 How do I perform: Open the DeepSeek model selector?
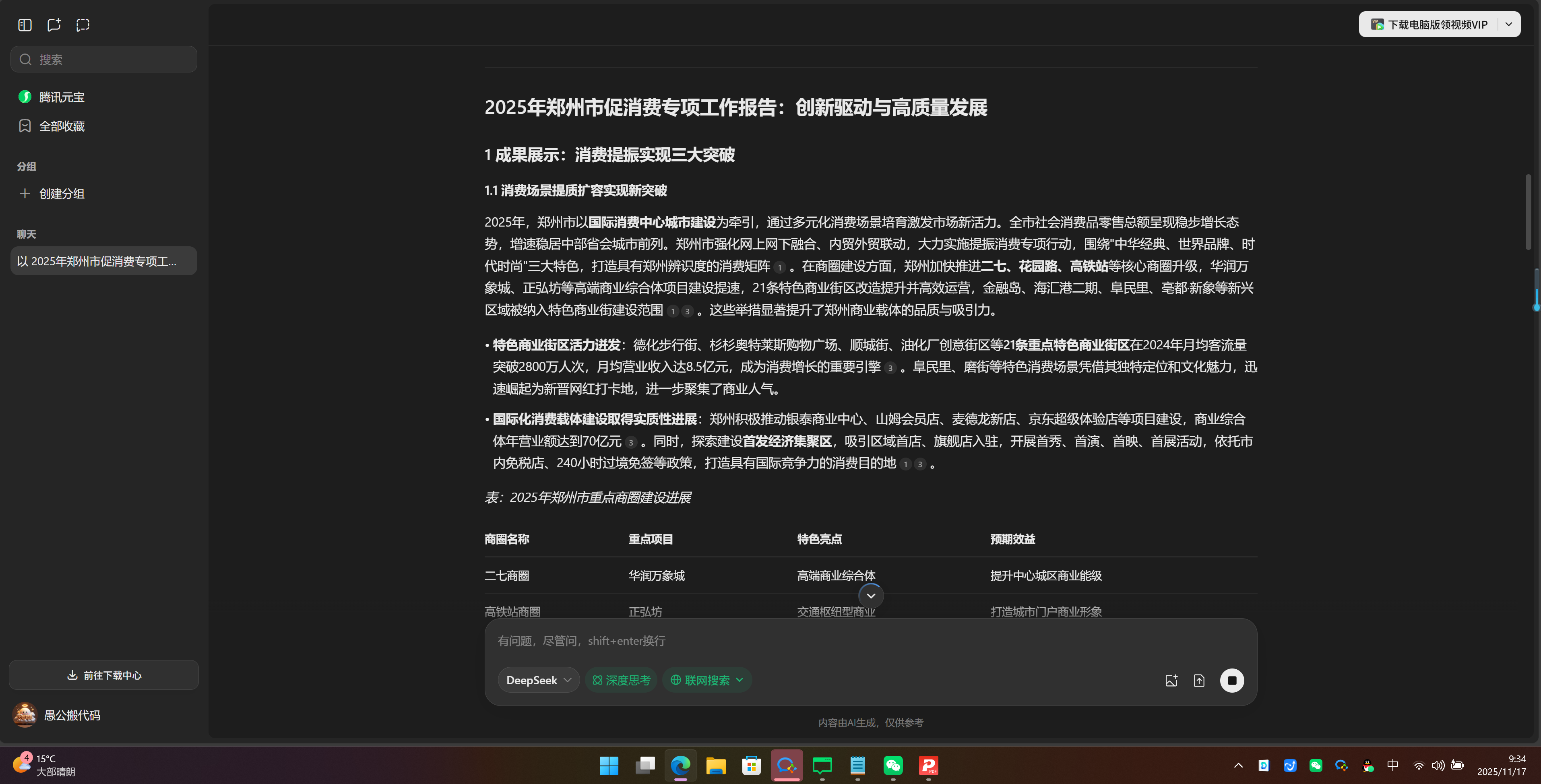[537, 680]
